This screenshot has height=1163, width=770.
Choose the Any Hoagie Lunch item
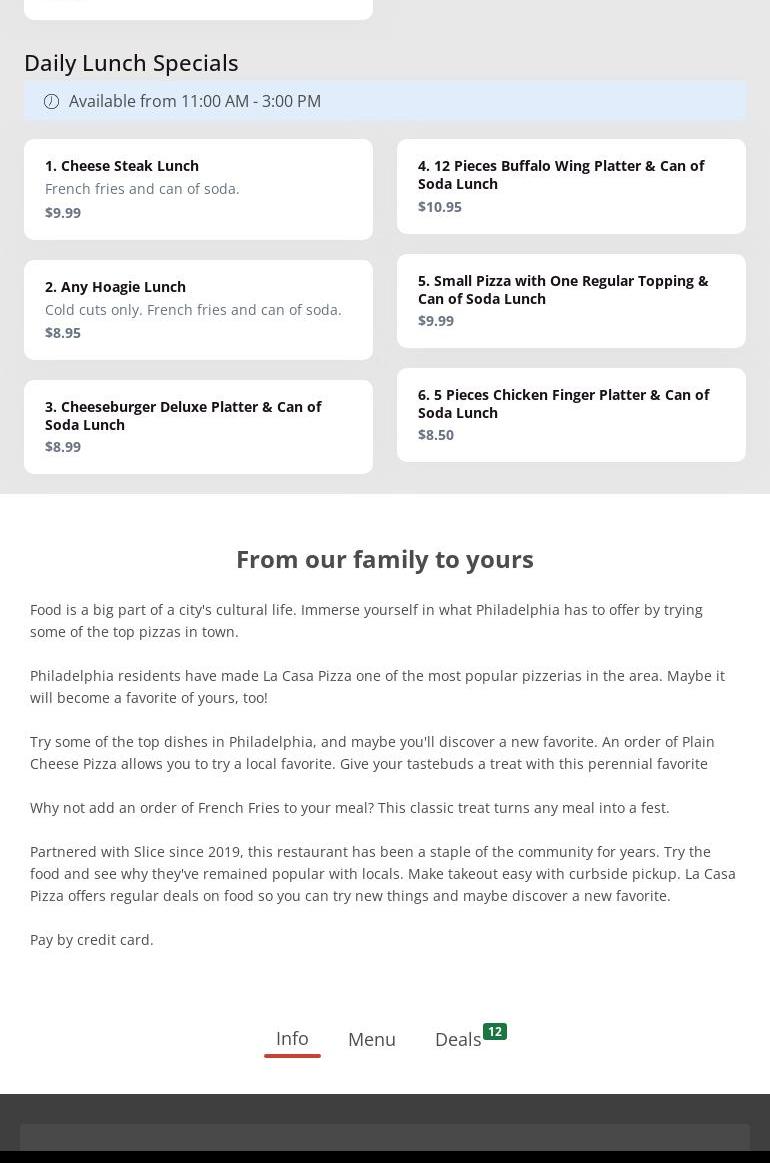(198, 309)
